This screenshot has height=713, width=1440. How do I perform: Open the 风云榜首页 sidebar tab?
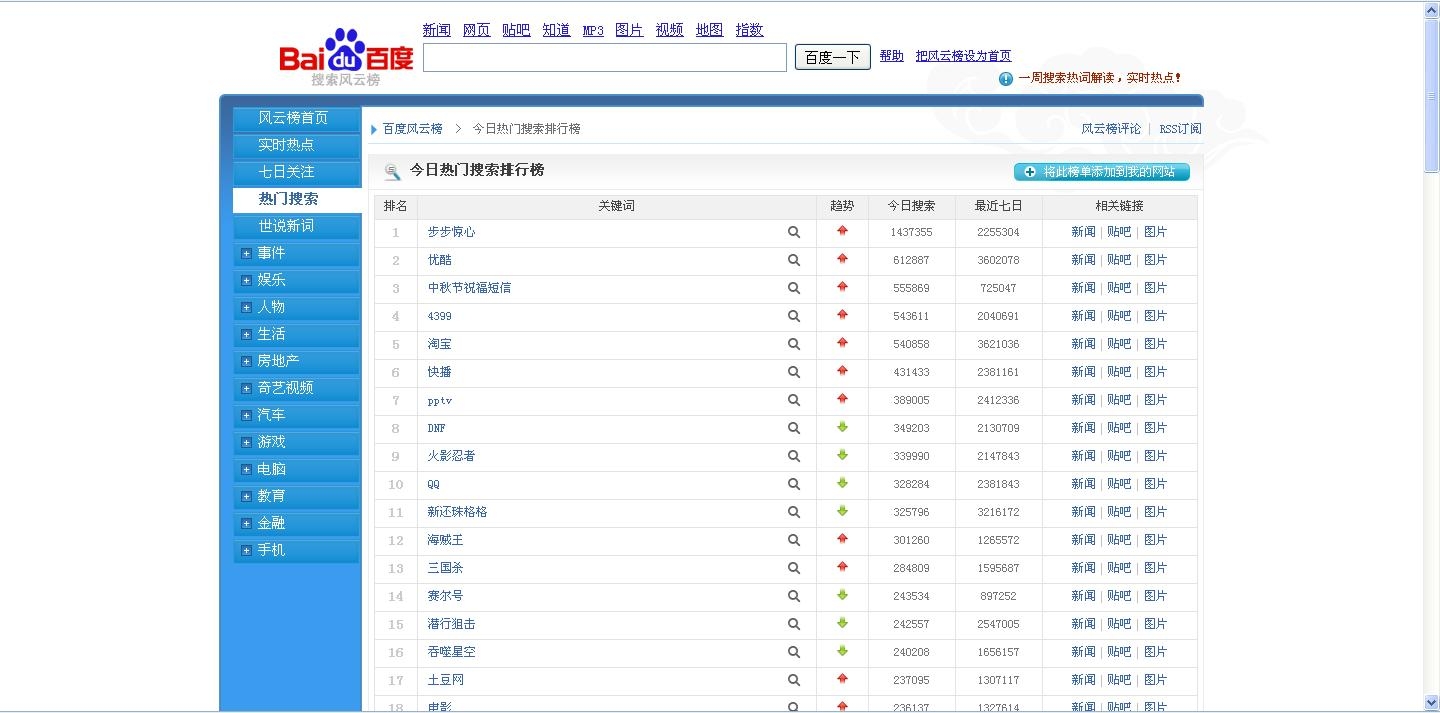point(296,118)
